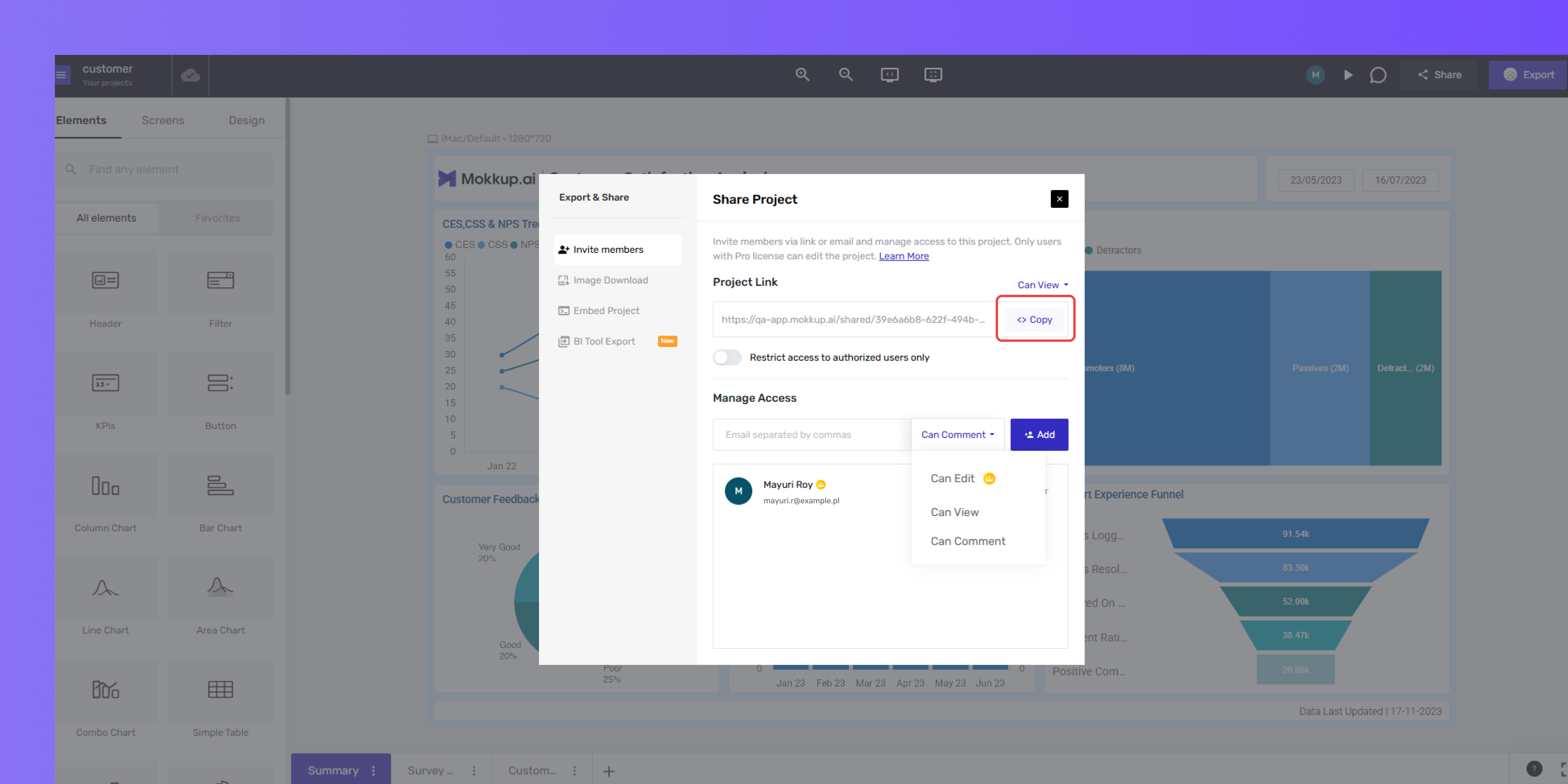Choose the Filter element icon

[220, 280]
